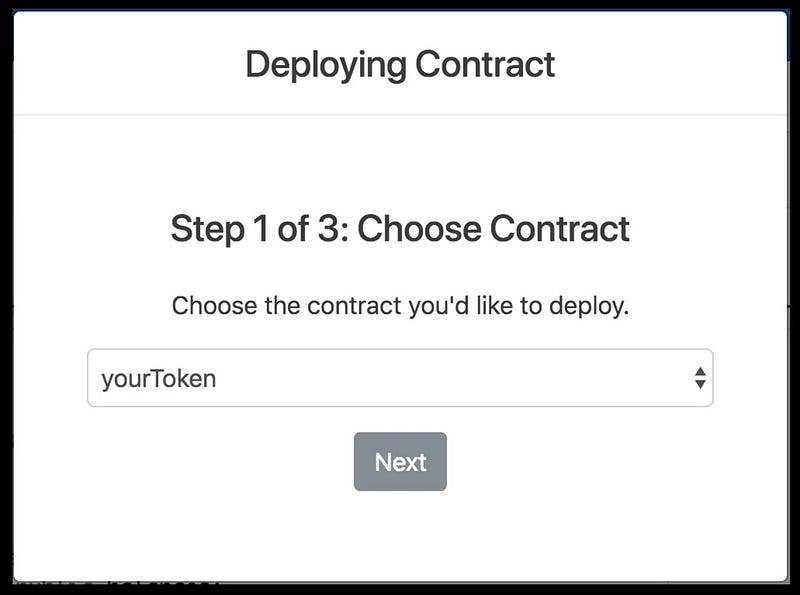Click the empty middle of the contract select box

(x=434, y=378)
